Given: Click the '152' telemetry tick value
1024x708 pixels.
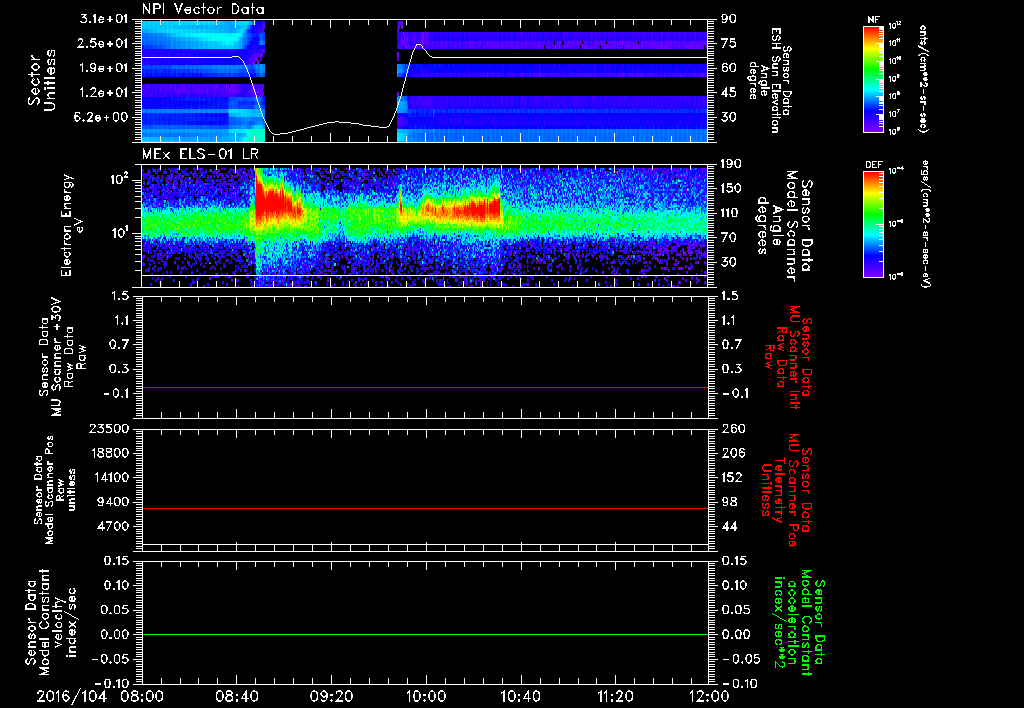Looking at the screenshot, I should (732, 477).
